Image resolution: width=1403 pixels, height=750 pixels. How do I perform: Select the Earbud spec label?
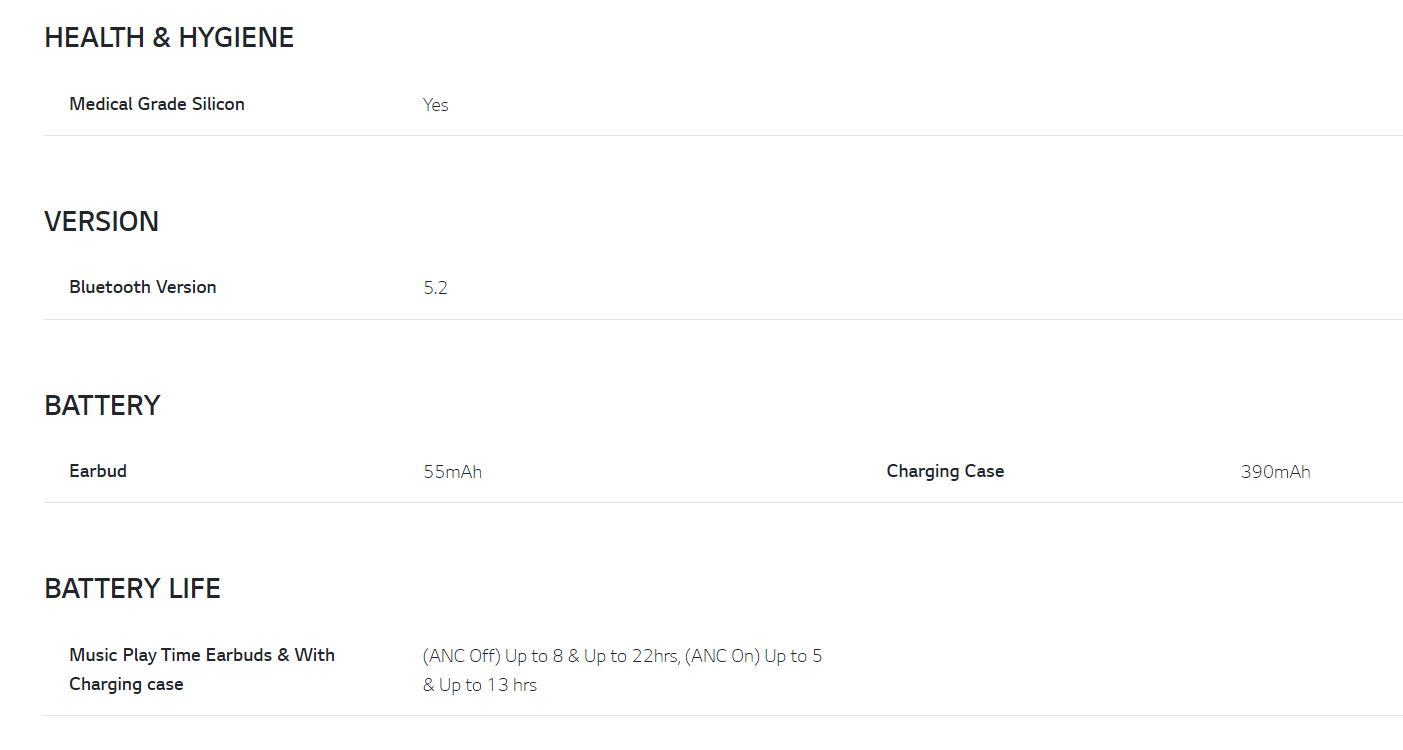[98, 471]
